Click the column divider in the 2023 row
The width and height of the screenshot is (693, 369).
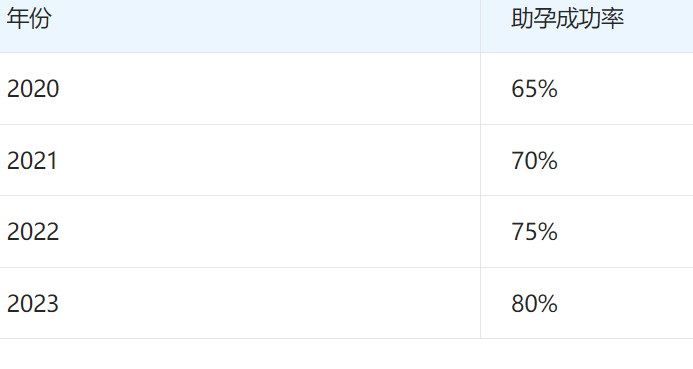click(x=480, y=303)
